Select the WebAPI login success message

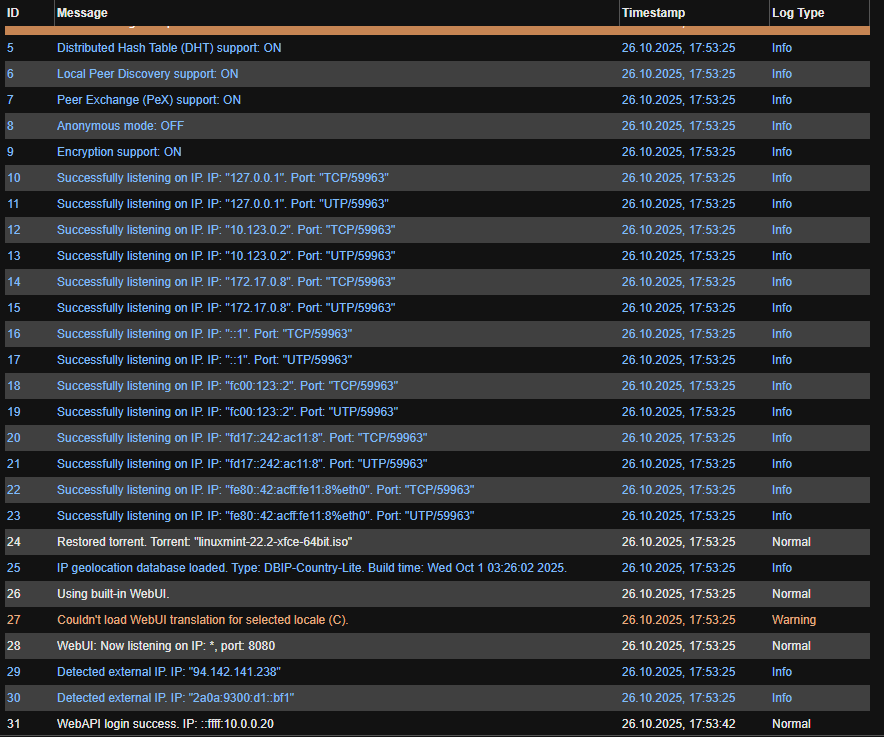click(165, 723)
